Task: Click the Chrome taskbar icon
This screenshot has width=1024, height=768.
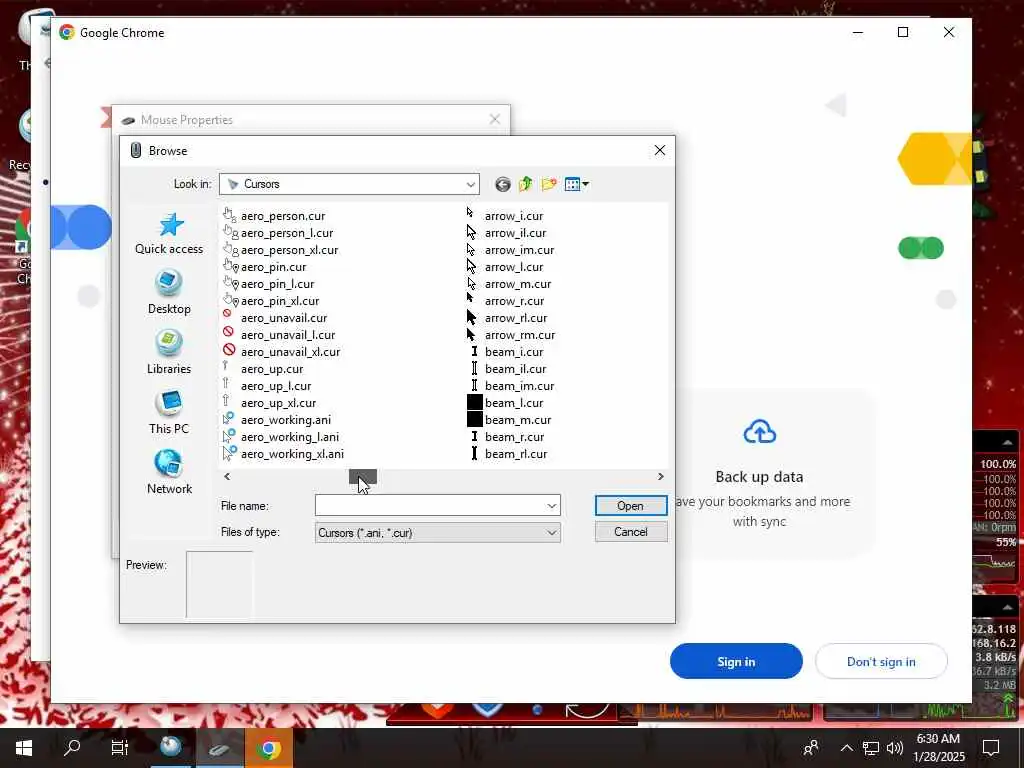Action: [x=268, y=748]
